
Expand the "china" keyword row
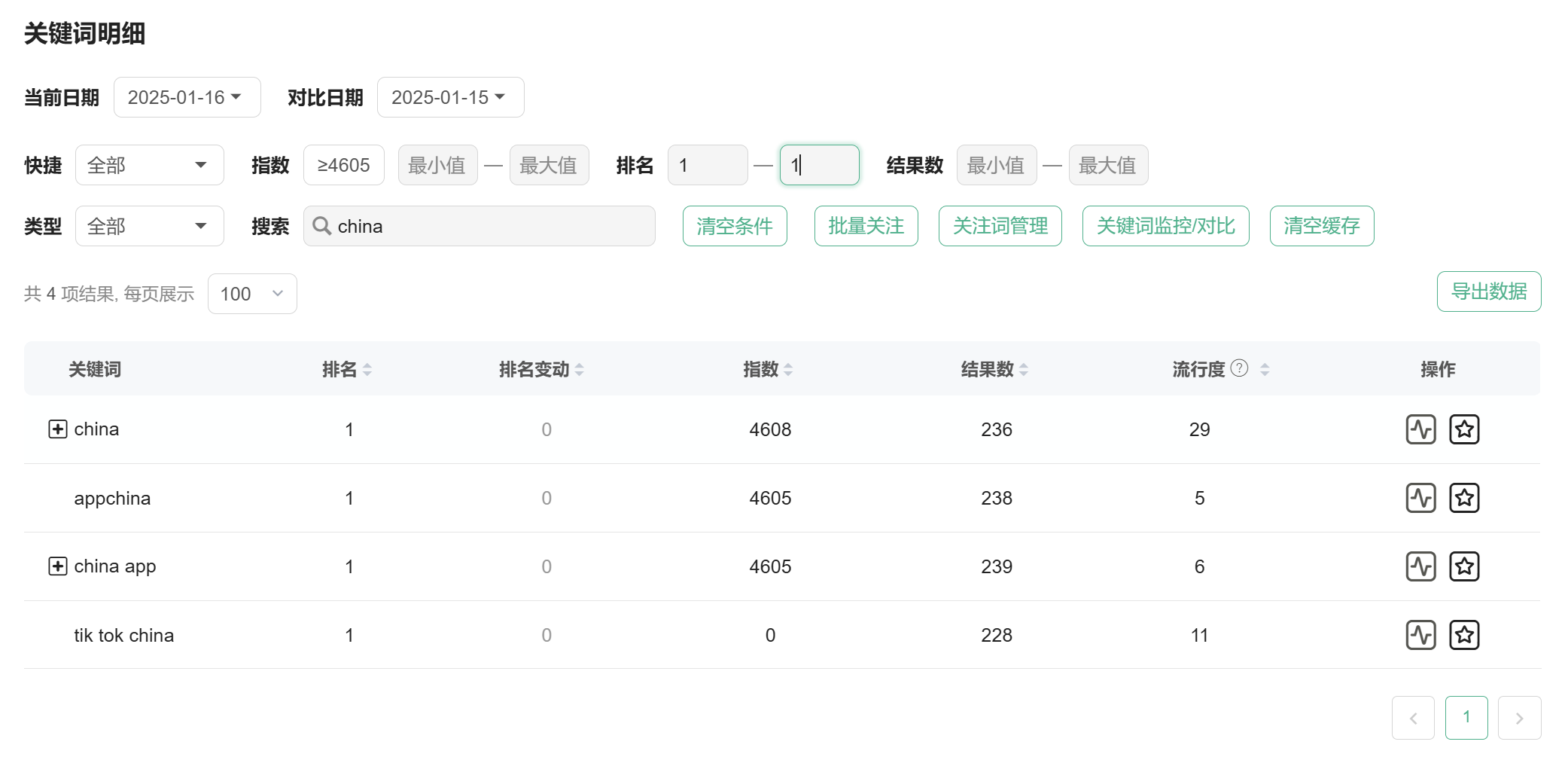point(58,429)
